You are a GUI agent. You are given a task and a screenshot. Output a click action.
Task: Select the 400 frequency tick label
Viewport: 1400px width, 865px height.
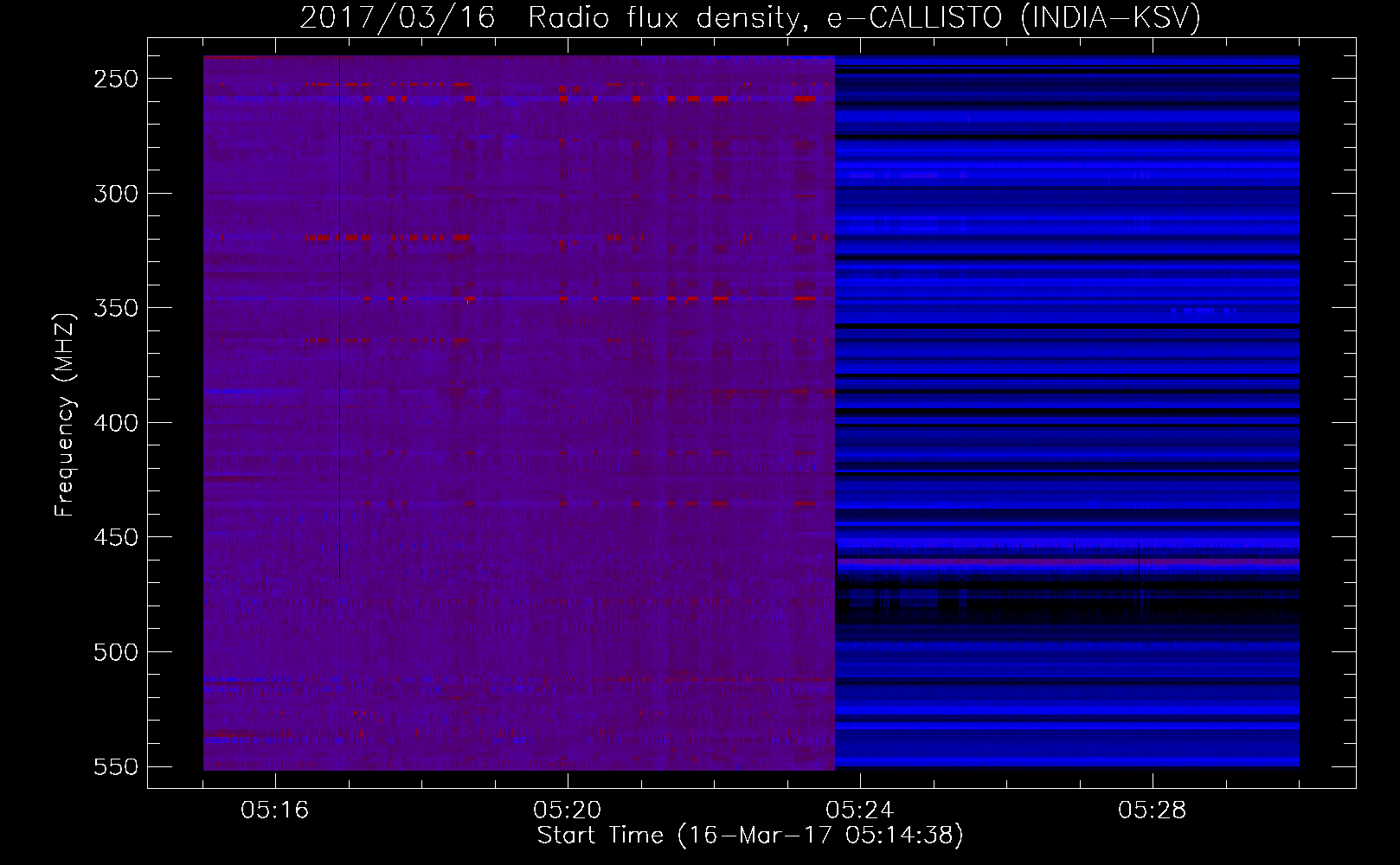coord(116,423)
